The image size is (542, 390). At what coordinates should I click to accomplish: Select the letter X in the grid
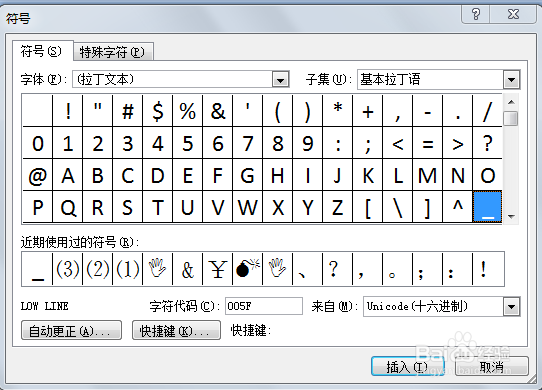click(x=278, y=207)
